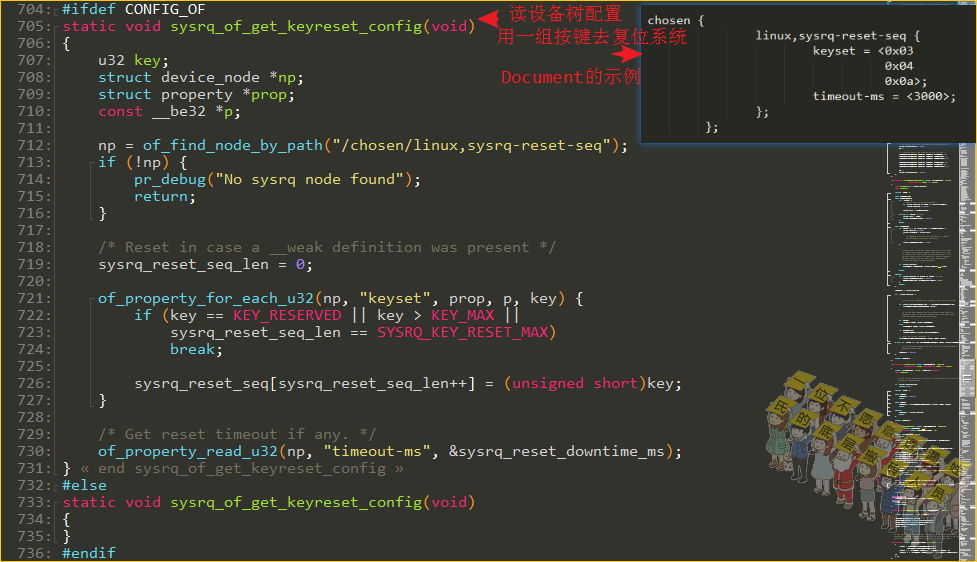Collapse the empty function fold marker at line 733
Image resolution: width=977 pixels, height=562 pixels.
pos(57,503)
